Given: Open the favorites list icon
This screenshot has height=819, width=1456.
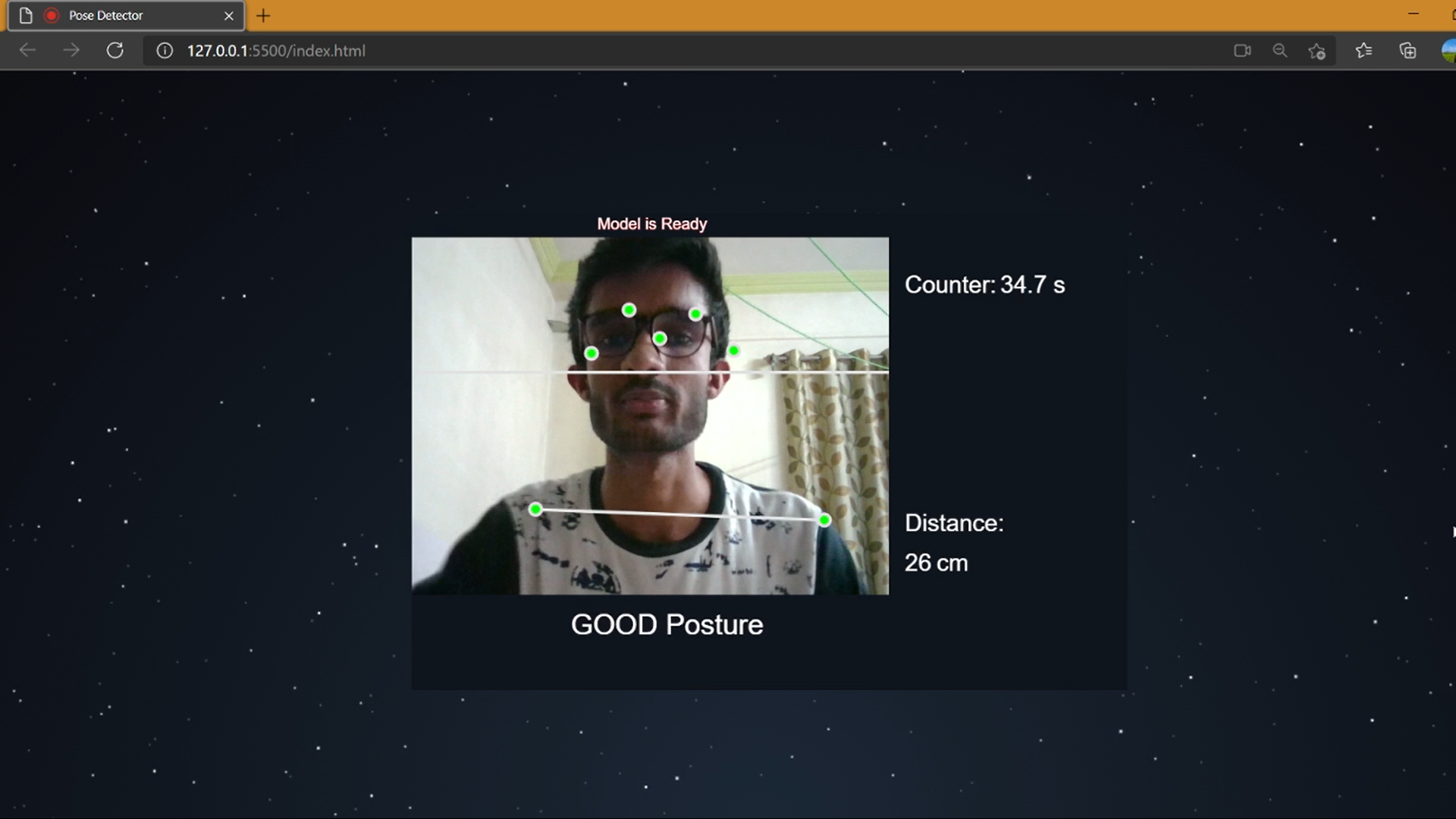Looking at the screenshot, I should click(1363, 51).
